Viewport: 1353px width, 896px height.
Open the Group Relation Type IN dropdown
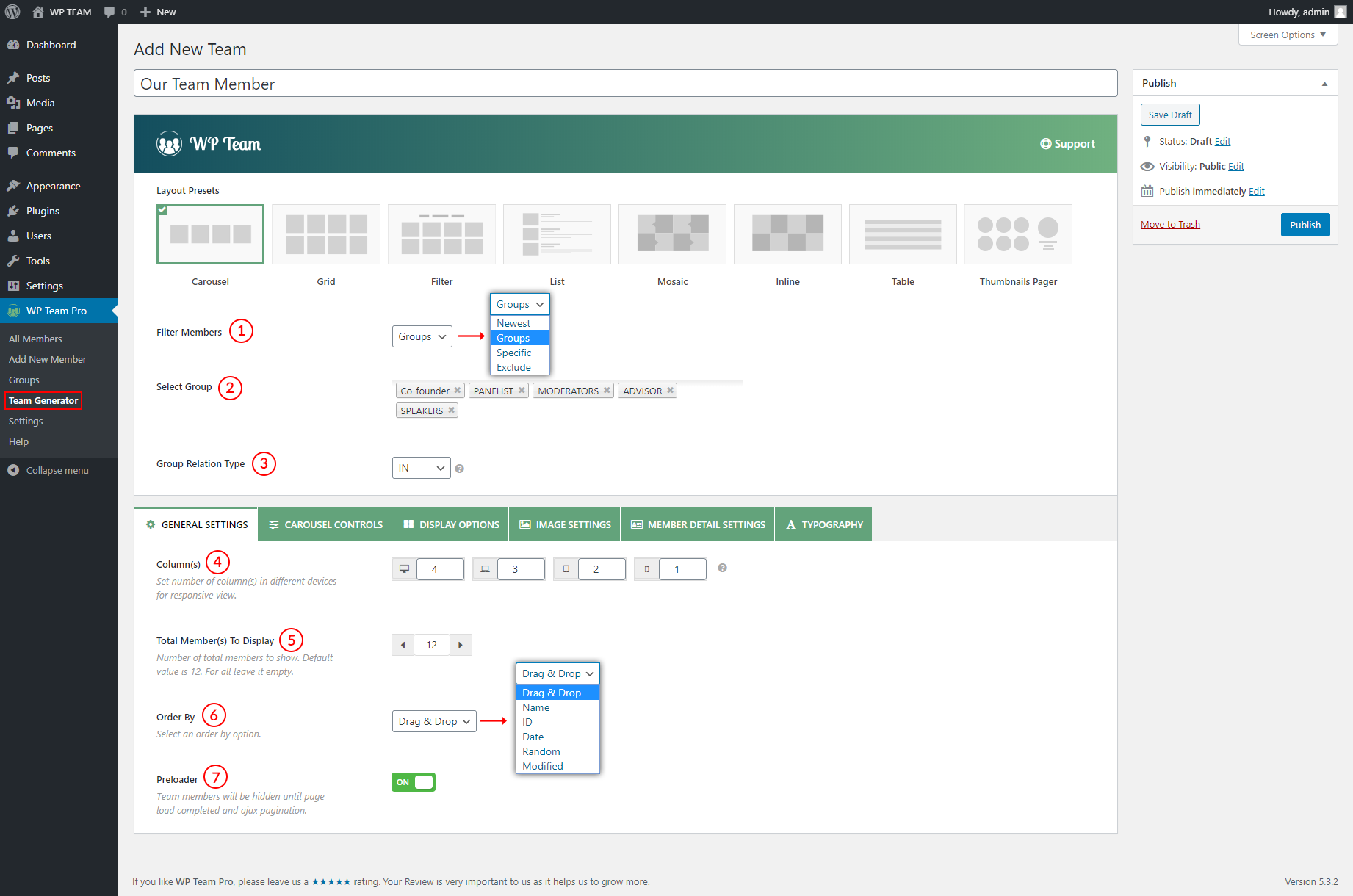tap(421, 468)
